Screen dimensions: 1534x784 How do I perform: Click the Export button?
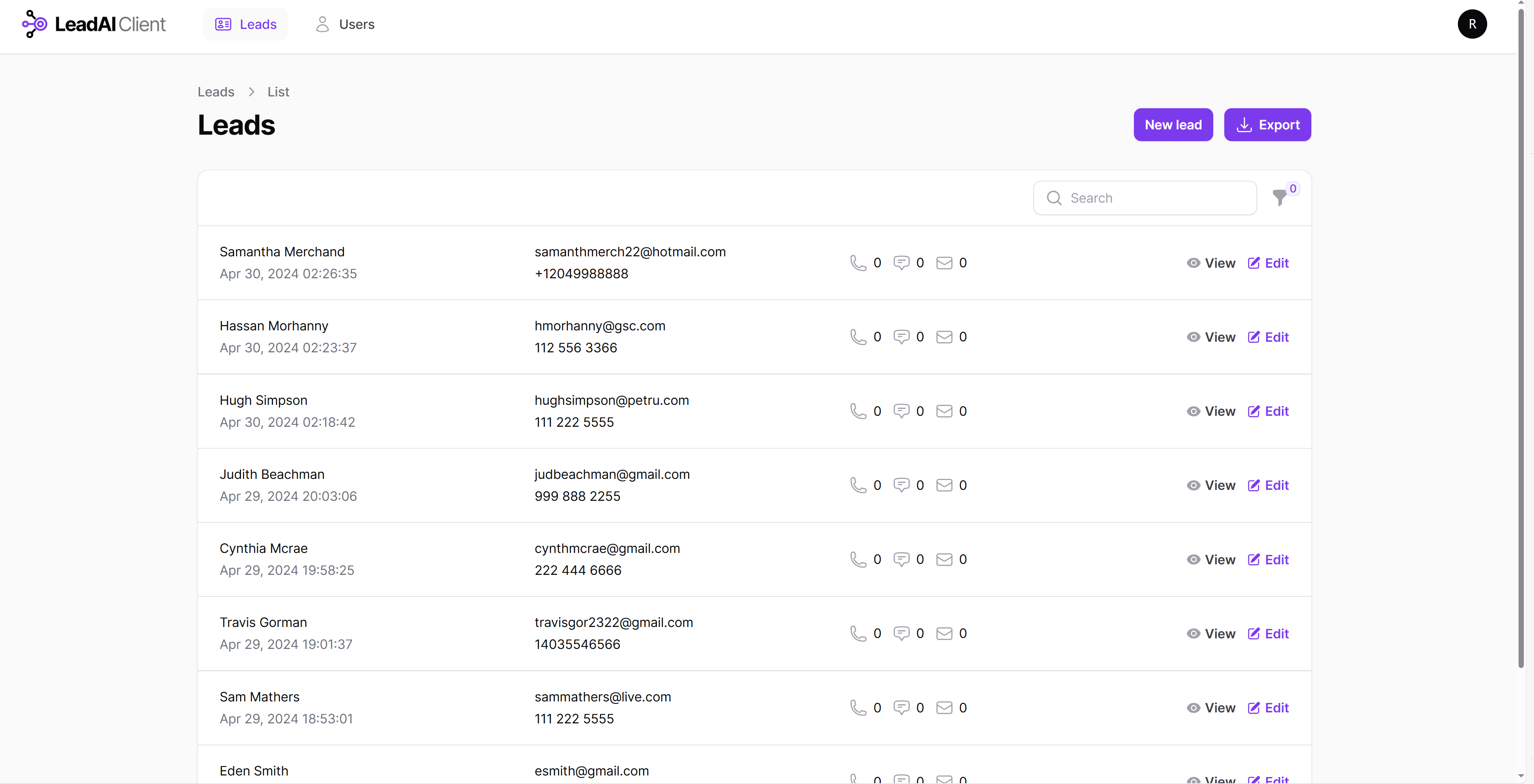tap(1267, 124)
